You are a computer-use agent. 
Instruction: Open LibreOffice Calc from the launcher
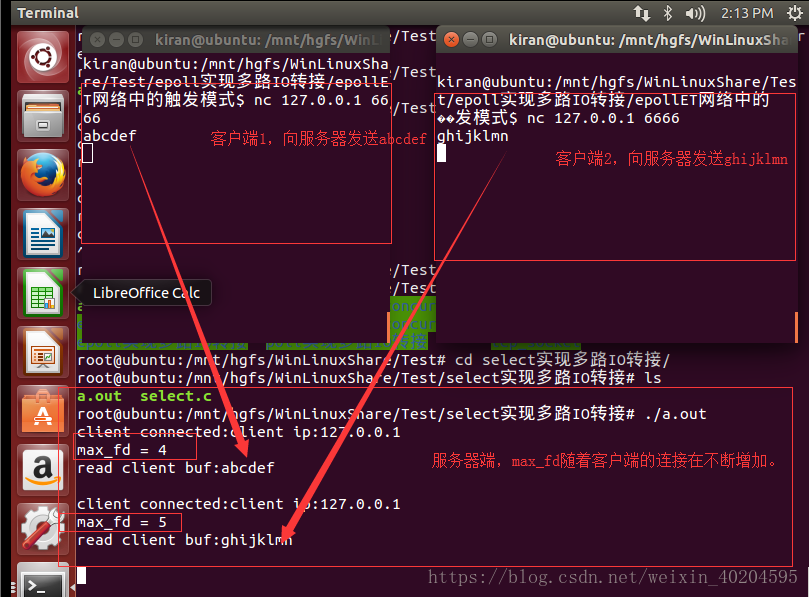tap(43, 293)
